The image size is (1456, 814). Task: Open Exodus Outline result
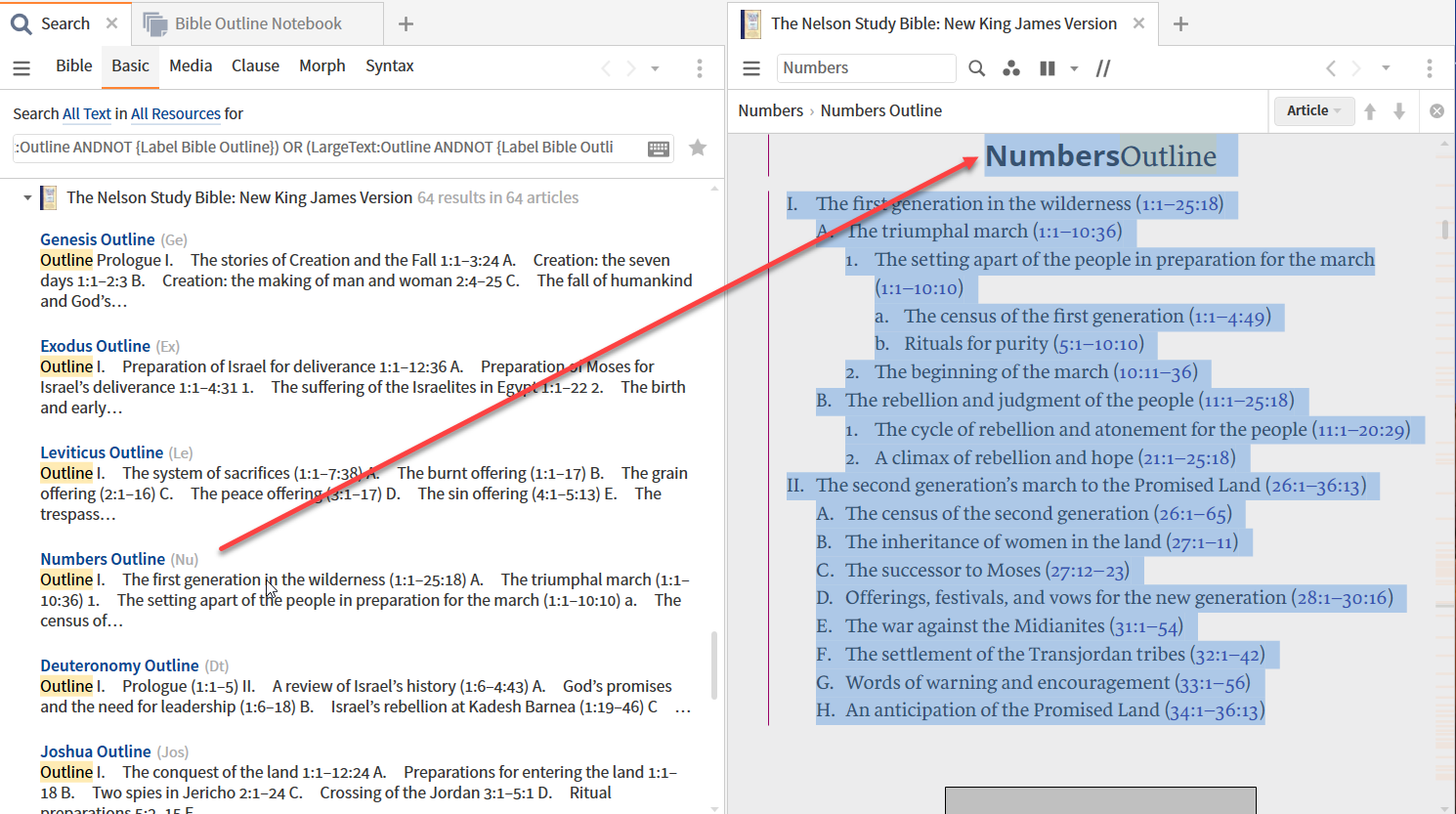[x=95, y=346]
